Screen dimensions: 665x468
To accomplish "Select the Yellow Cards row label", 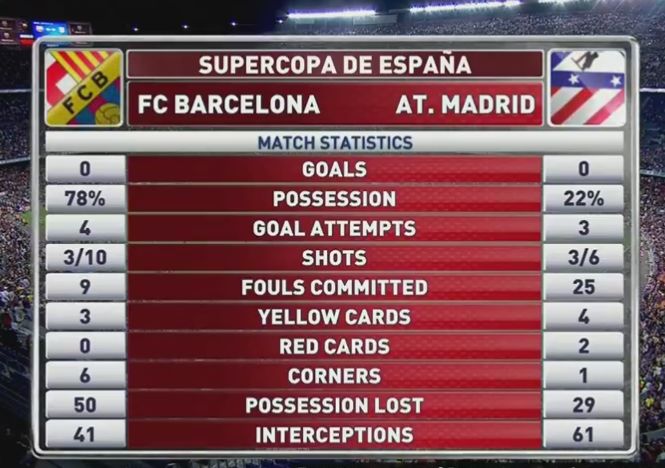I will 334,317.
